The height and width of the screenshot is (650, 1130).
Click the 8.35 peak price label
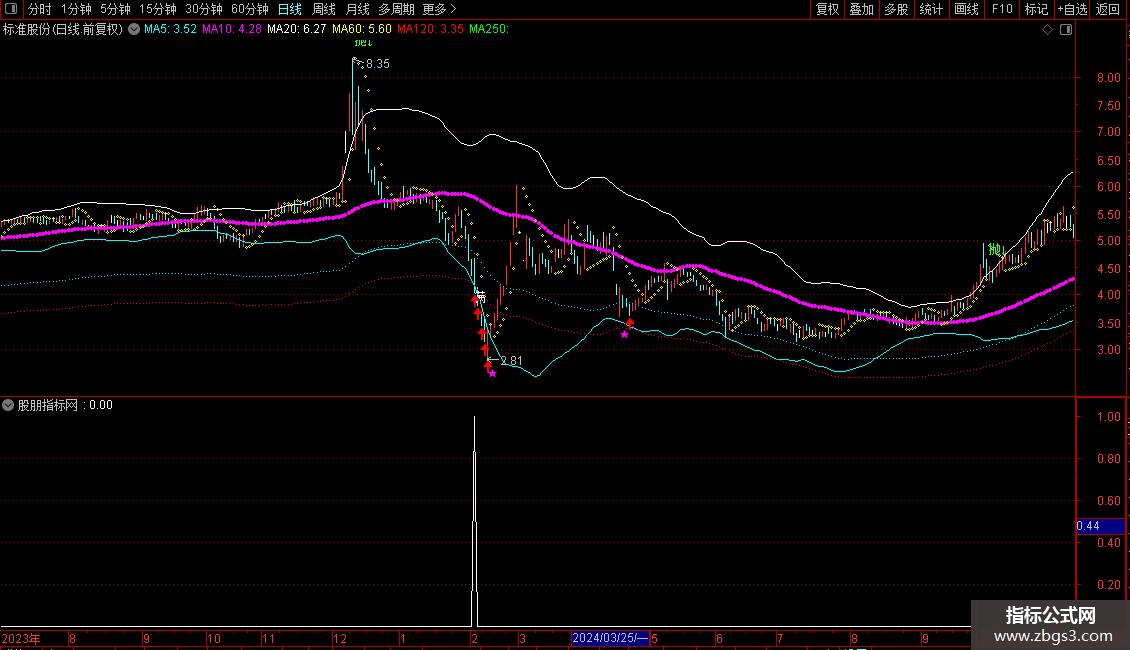377,64
